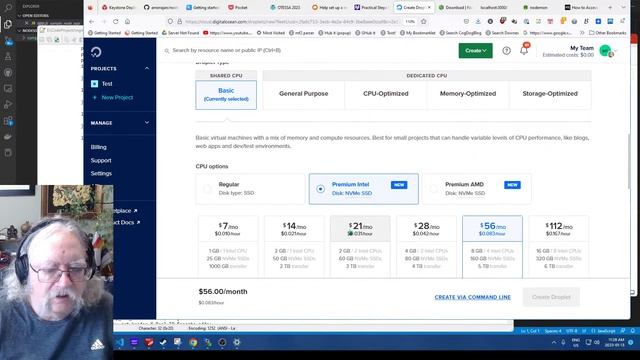This screenshot has width=640, height=360.
Task: Choose the Premium AMD CPU option
Action: point(477,189)
